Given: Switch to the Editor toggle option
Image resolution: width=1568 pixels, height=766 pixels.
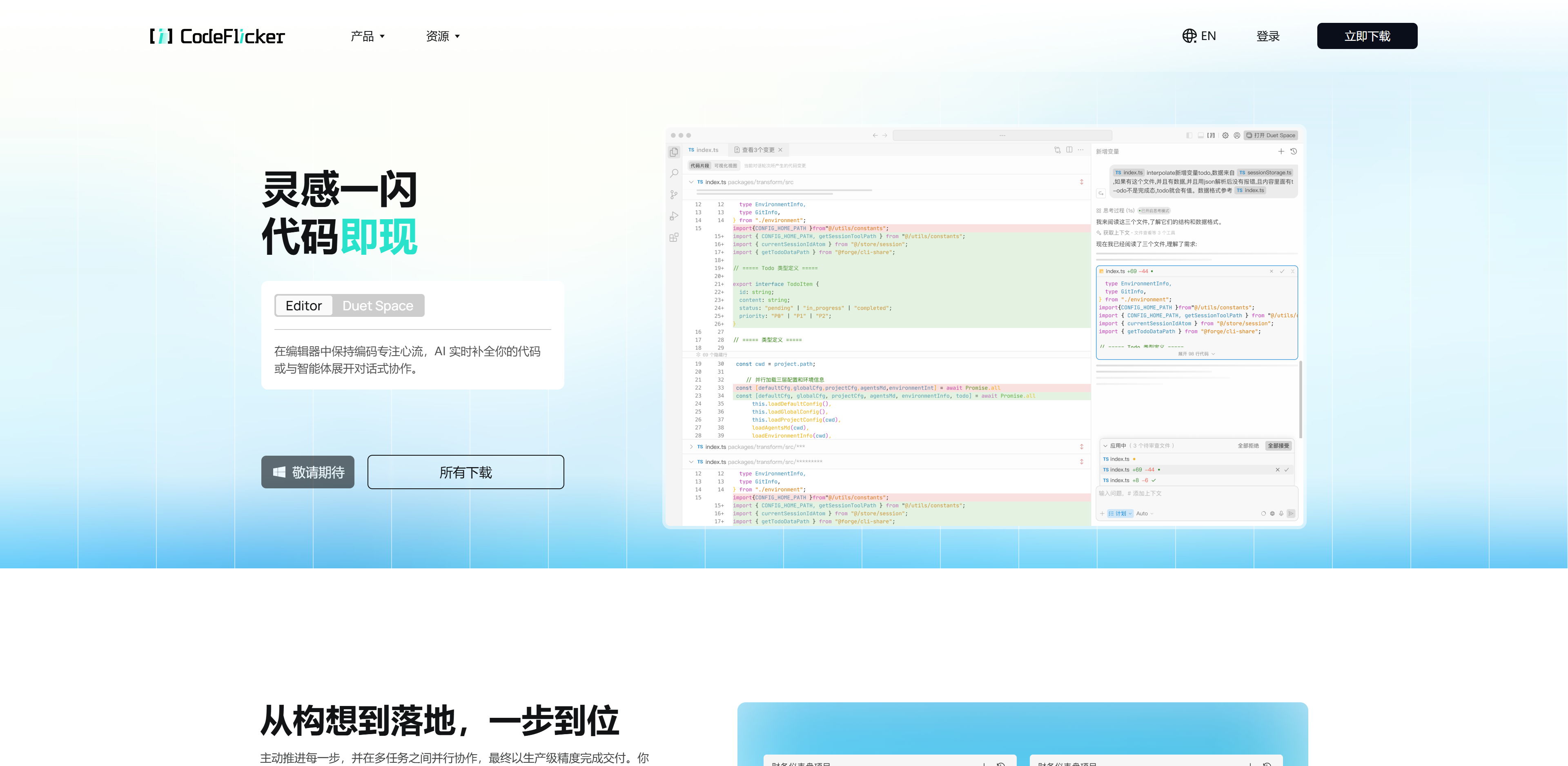Looking at the screenshot, I should click(x=304, y=306).
